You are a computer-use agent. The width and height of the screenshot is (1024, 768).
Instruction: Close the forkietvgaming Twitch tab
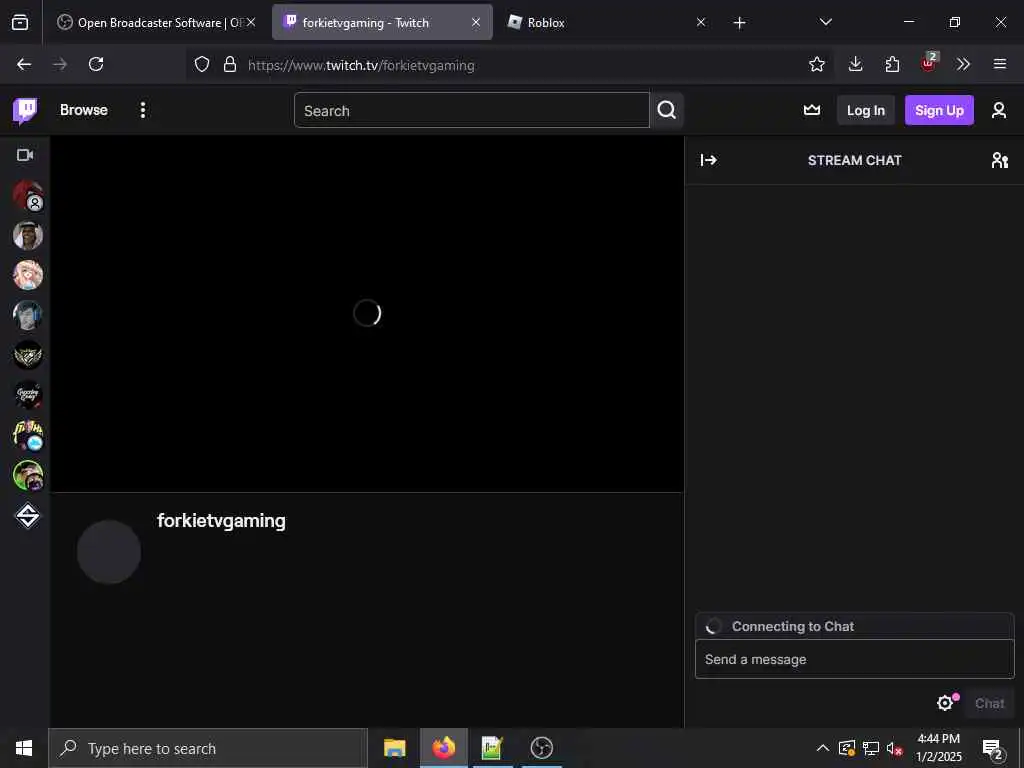click(x=476, y=22)
